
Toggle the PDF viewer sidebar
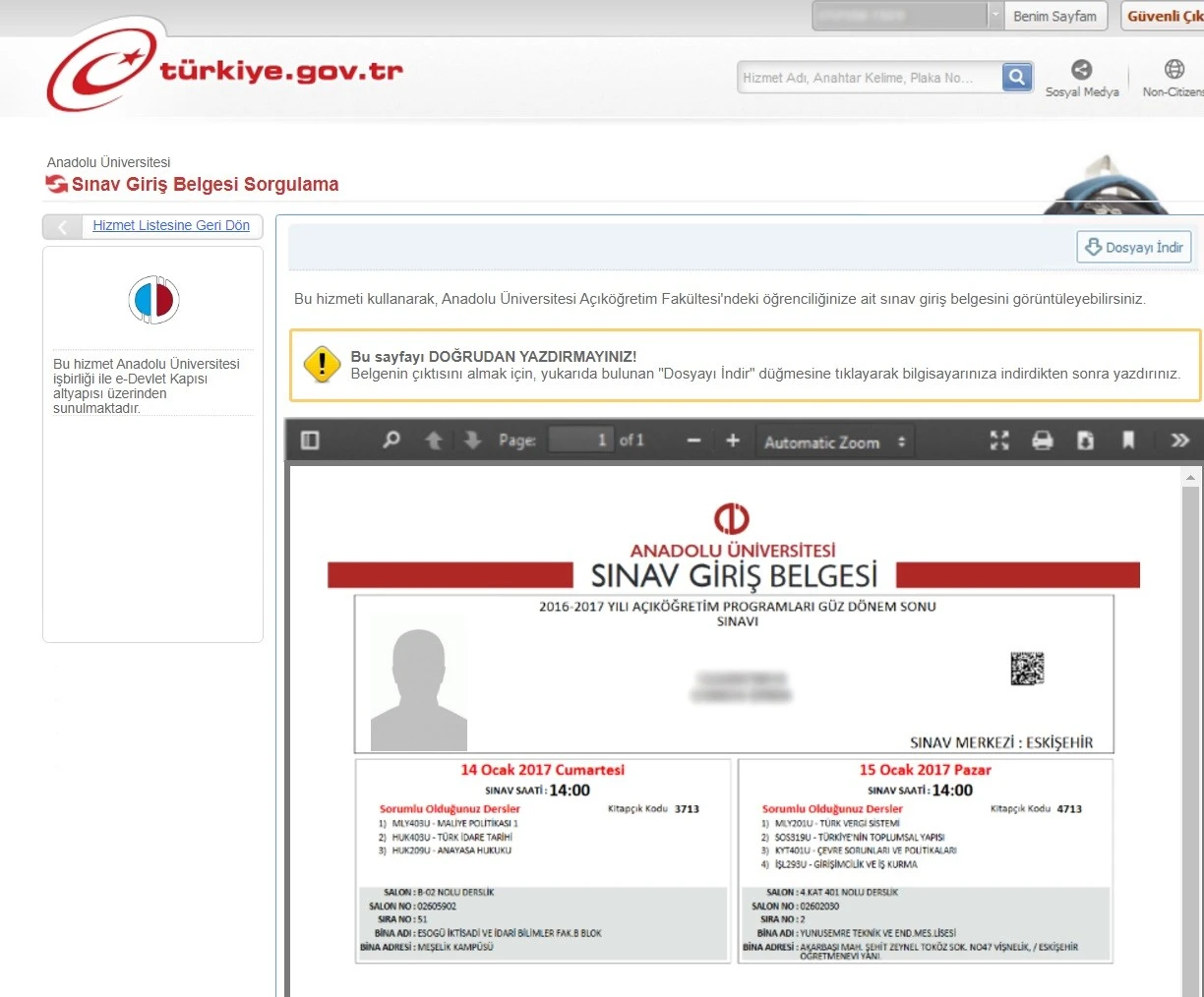tap(310, 440)
